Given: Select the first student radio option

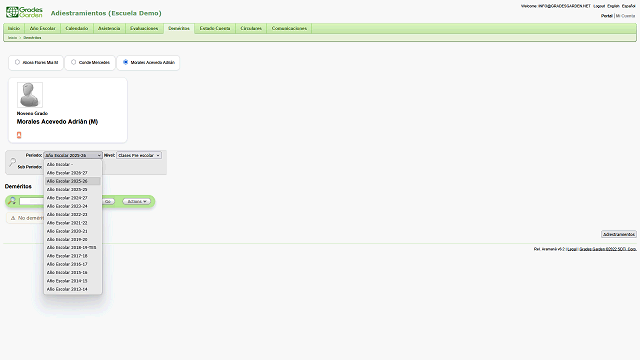Looking at the screenshot, I should (17, 62).
